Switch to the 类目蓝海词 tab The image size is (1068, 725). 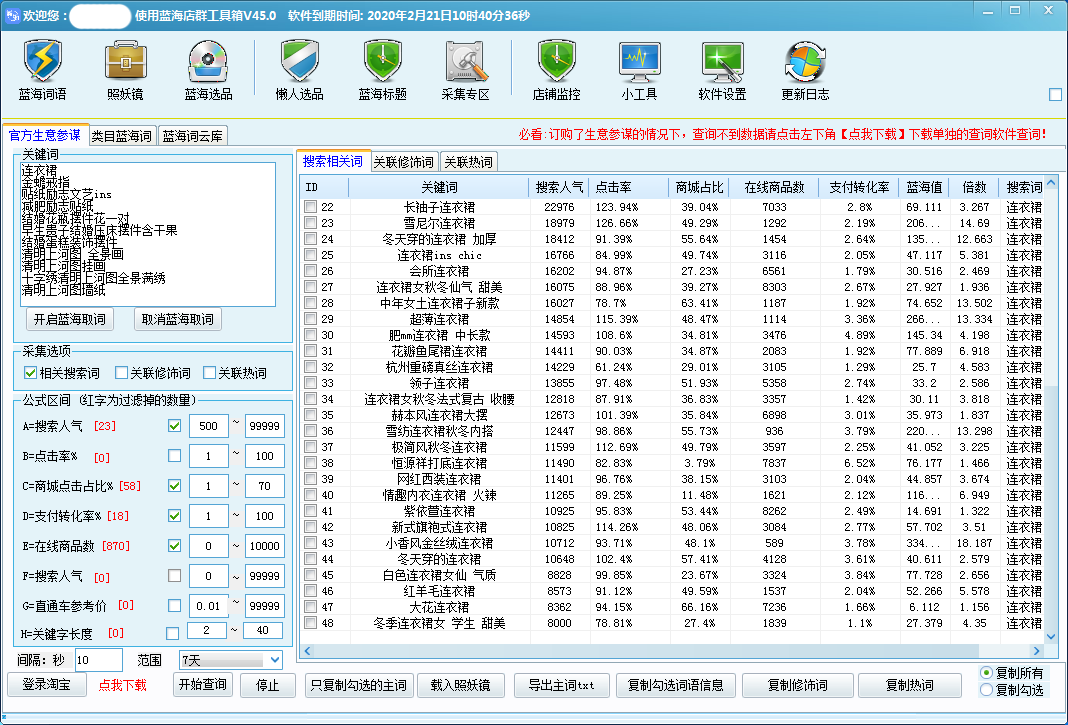(123, 136)
